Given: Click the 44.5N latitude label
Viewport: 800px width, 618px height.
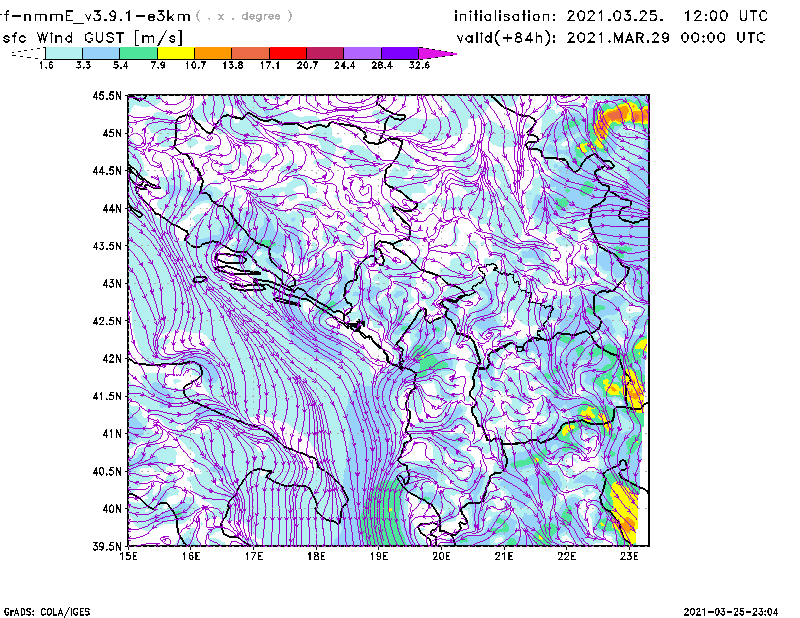Looking at the screenshot, I should coord(107,170).
